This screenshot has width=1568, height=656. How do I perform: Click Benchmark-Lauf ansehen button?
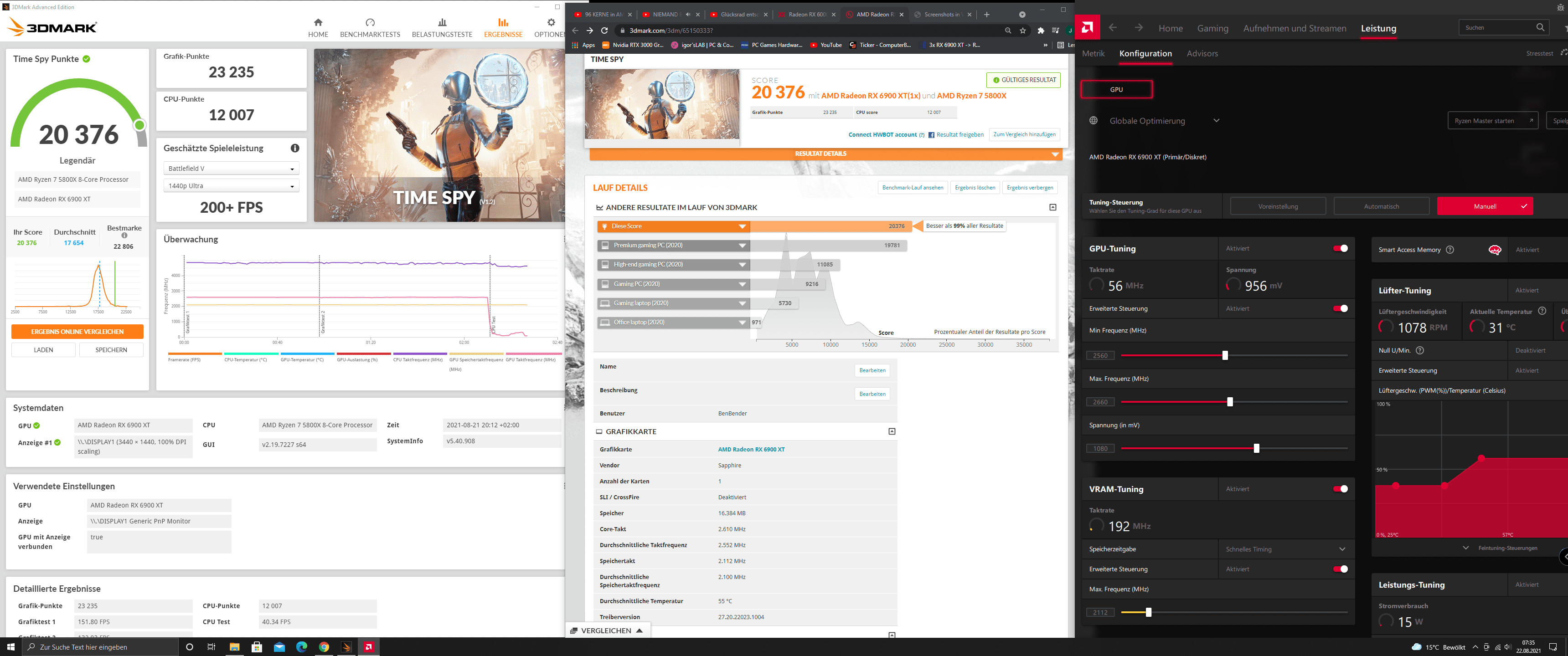click(912, 187)
